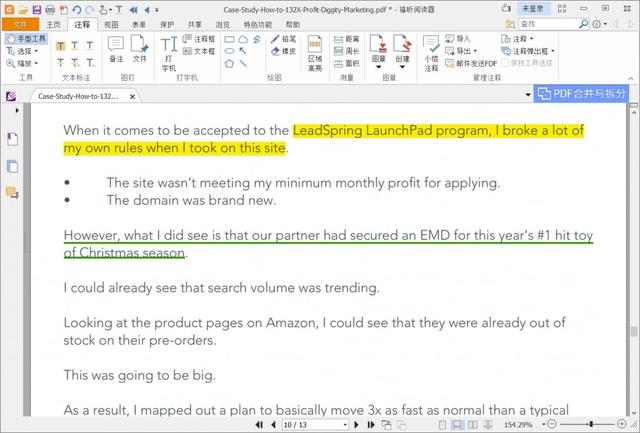Expand the Stamp (图章) dropdown arrow
This screenshot has height=433, width=640.
(x=380, y=64)
